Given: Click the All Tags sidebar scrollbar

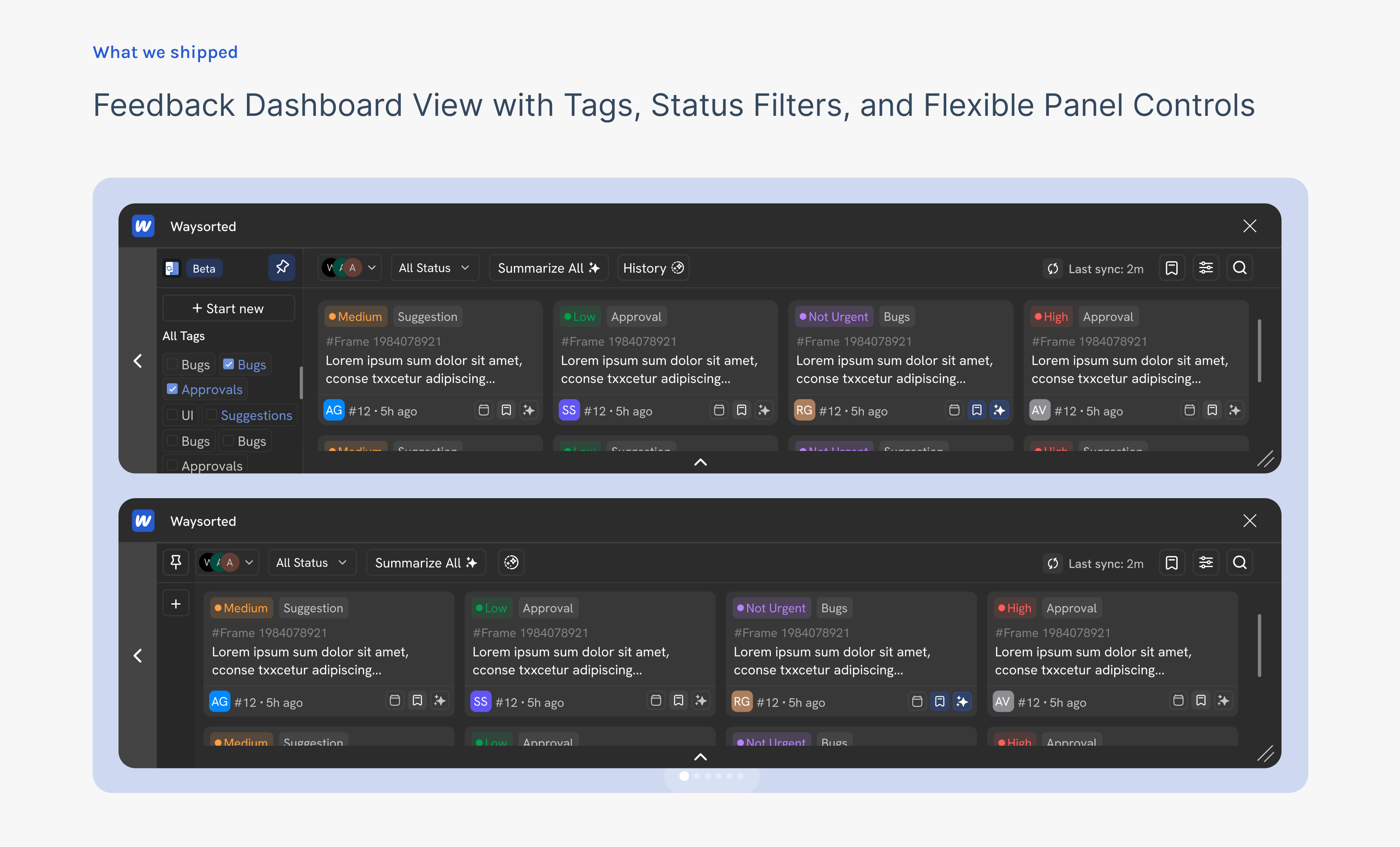Looking at the screenshot, I should tap(301, 383).
